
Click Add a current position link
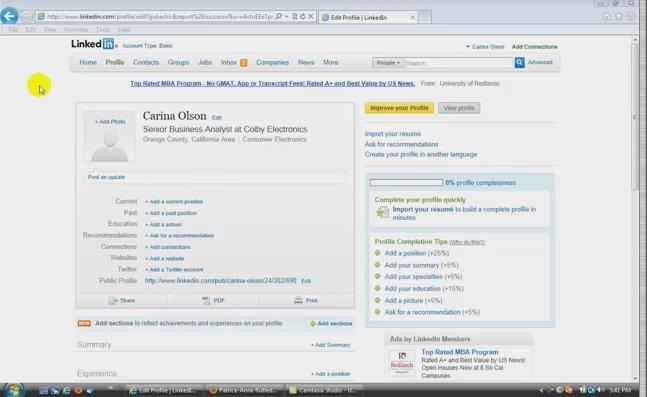pyautogui.click(x=174, y=202)
